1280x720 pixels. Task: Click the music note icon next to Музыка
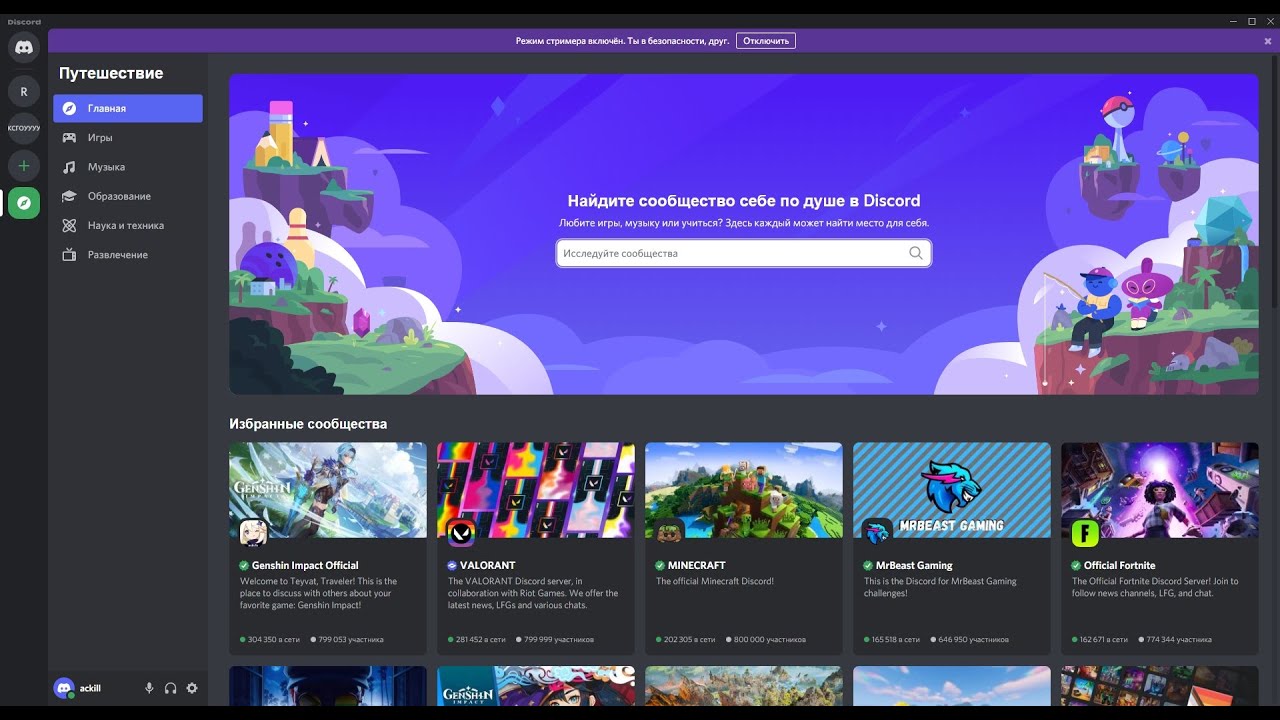69,167
